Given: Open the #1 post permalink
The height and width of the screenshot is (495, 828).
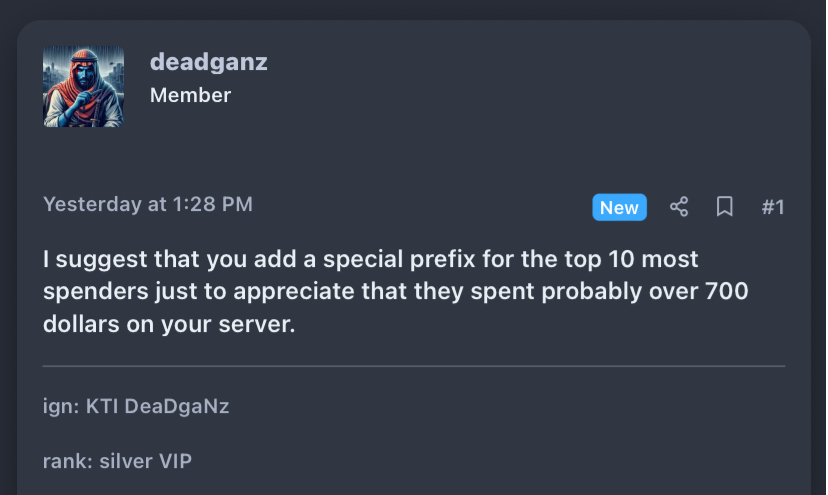Looking at the screenshot, I should click(773, 207).
